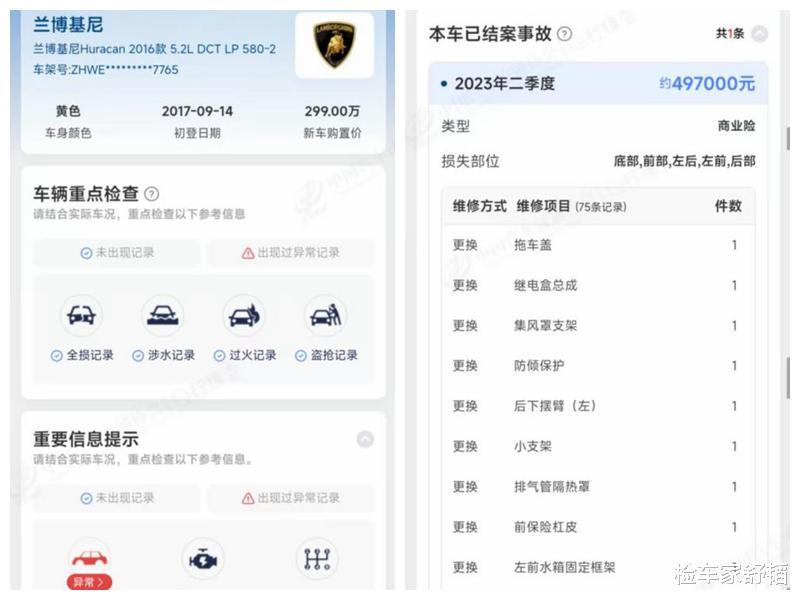Image resolution: width=800 pixels, height=600 pixels.
Task: Open the total loss record icon
Action: pyautogui.click(x=81, y=315)
